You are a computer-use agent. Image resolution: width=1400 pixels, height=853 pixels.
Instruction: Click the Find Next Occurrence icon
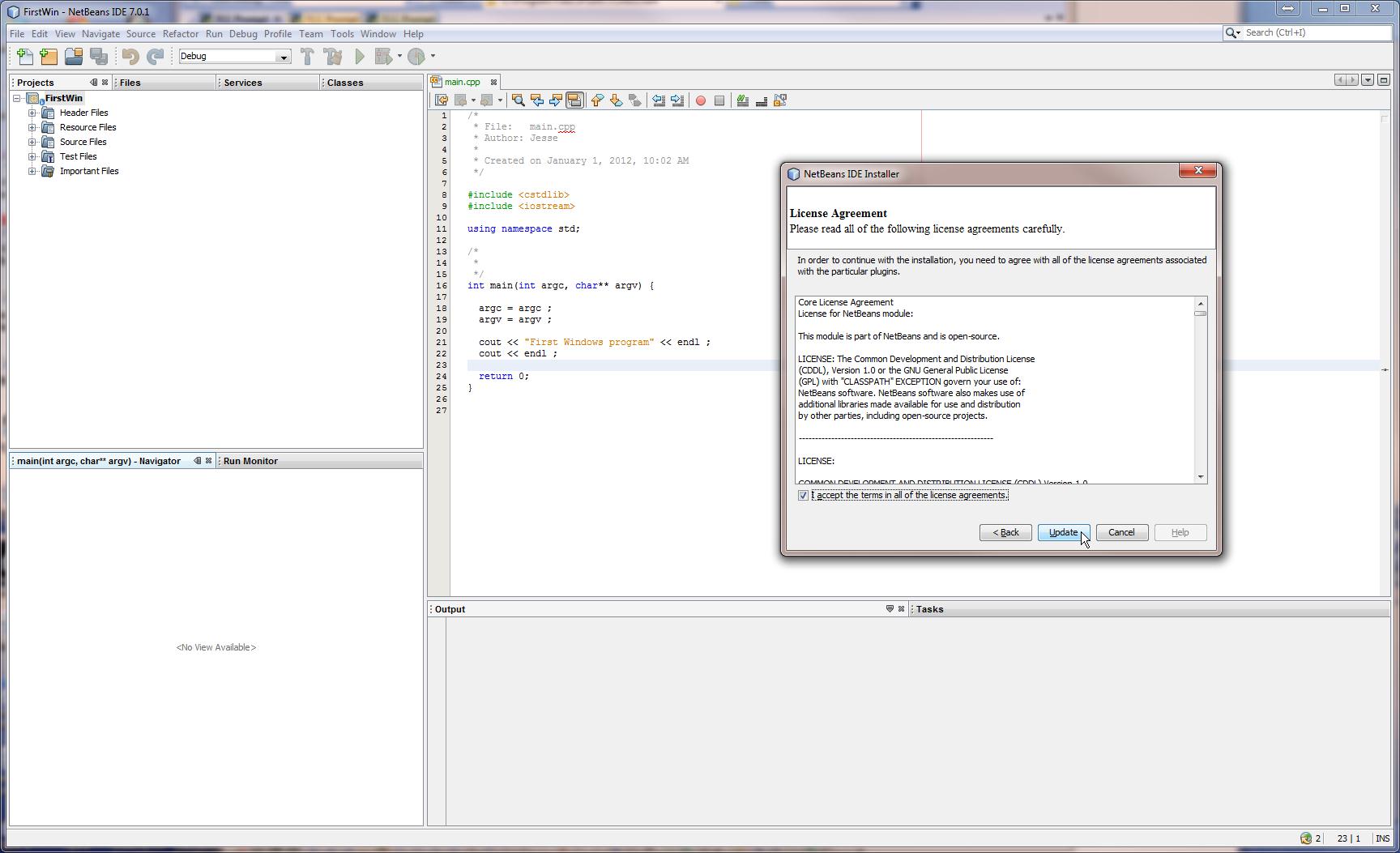pos(555,100)
